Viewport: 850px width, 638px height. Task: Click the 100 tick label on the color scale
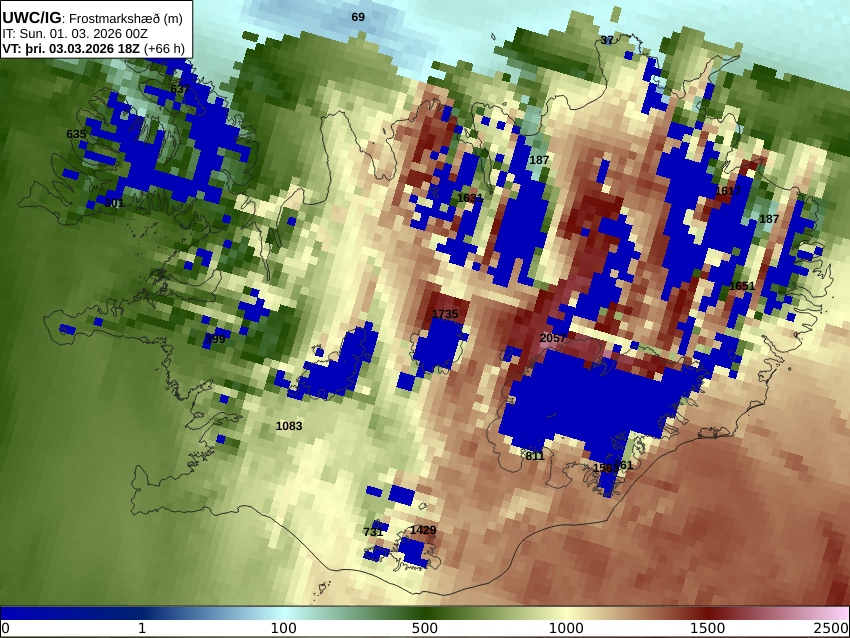click(284, 628)
